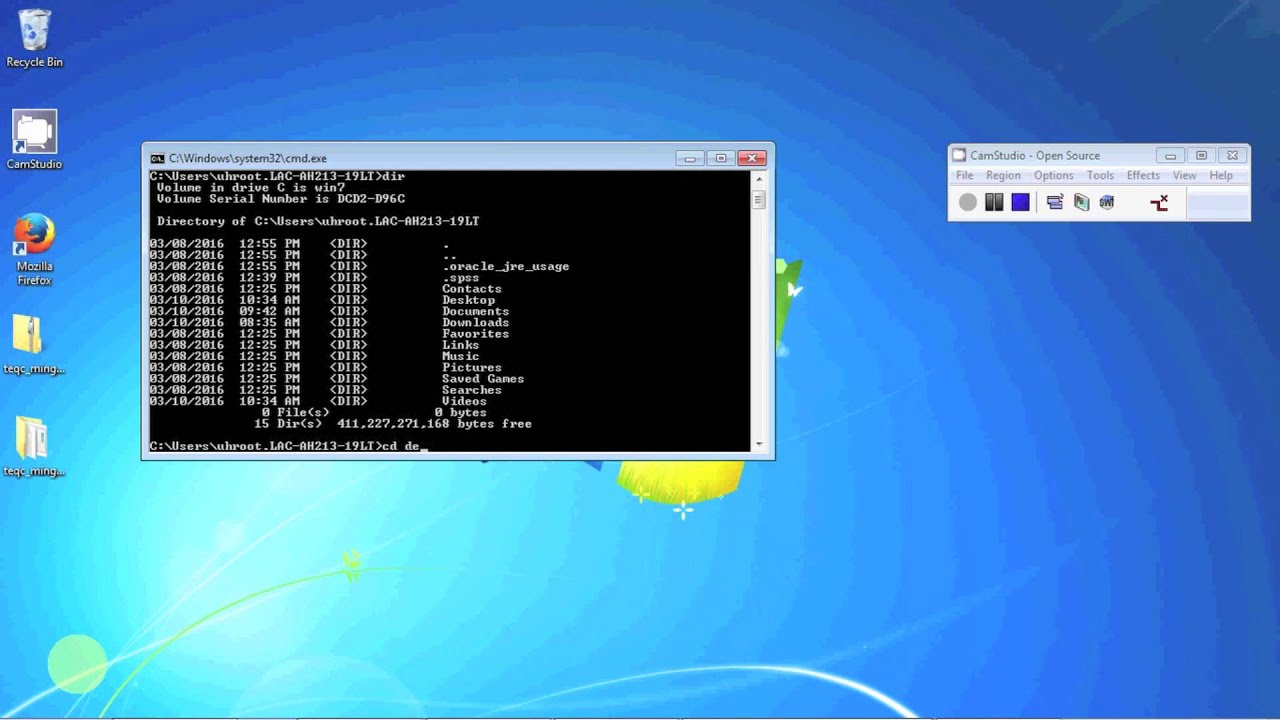
Task: Click the '.oracle_jre_usage' entry in cmd
Action: (505, 266)
